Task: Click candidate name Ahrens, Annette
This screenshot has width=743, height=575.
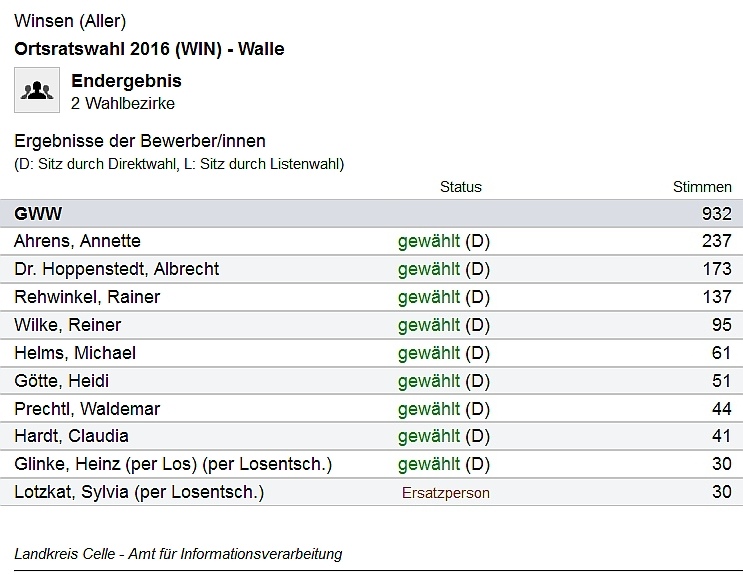Action: 77,241
